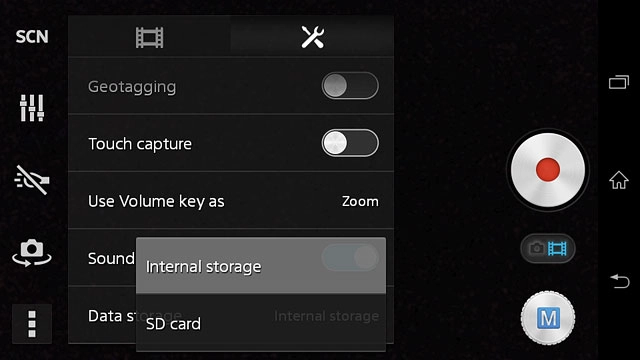The width and height of the screenshot is (640, 360).
Task: Open the SCN scene selection mode
Action: pyautogui.click(x=32, y=37)
